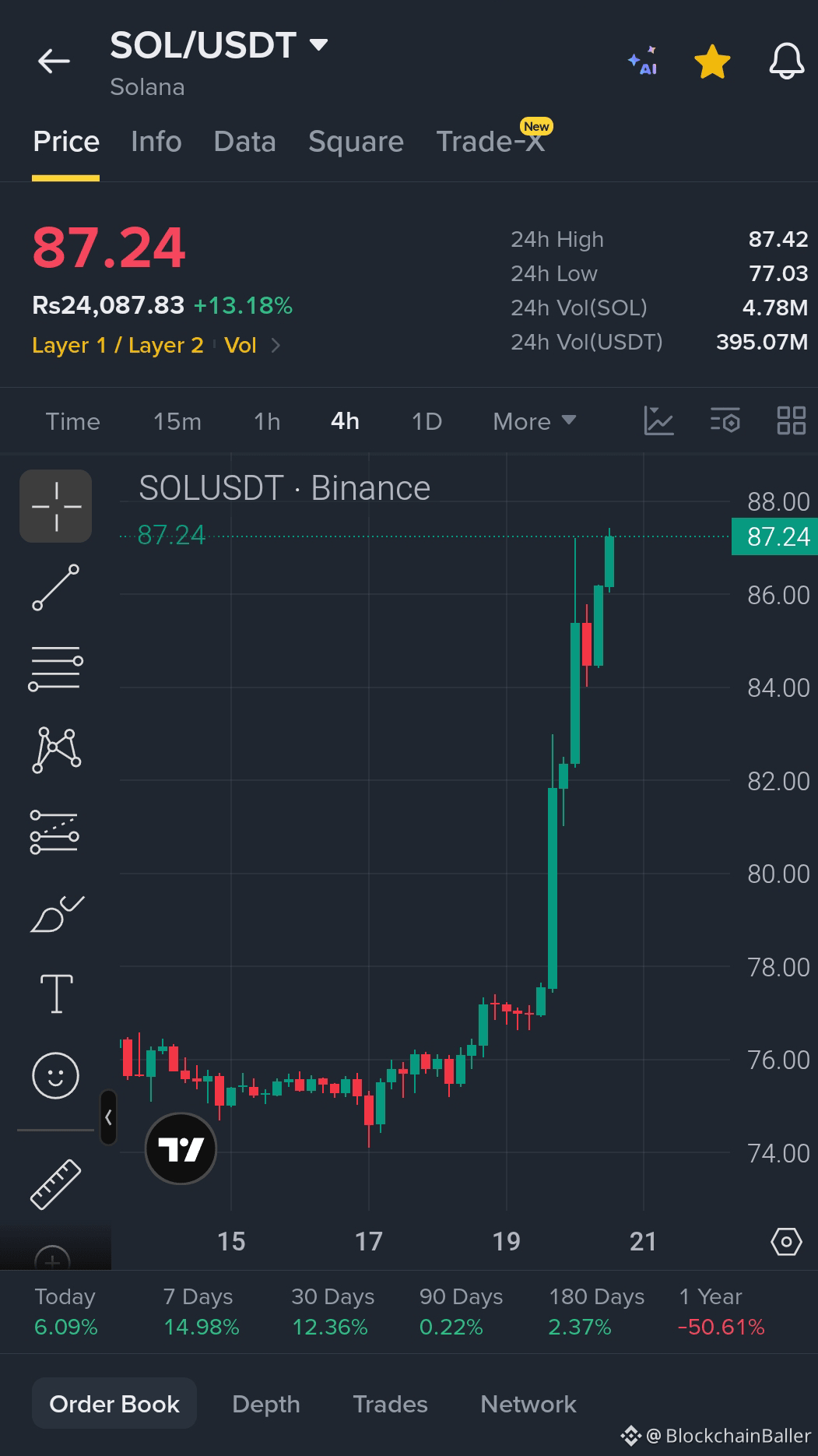Click date label 15 on time axis
818x1456 pixels.
coord(231,1241)
